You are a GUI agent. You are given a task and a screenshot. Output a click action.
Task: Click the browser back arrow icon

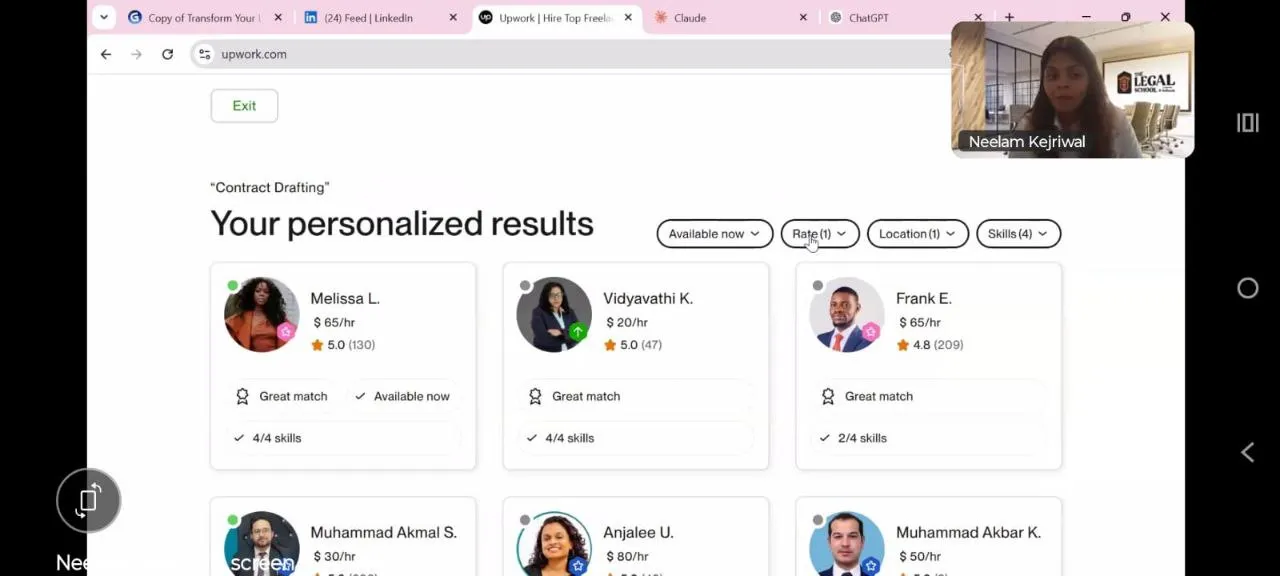tap(106, 54)
